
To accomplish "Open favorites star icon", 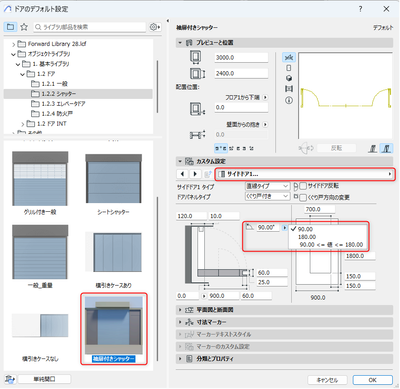I will click(24, 27).
